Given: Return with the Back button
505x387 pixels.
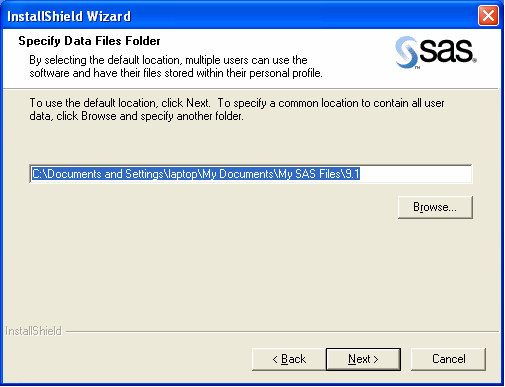Looking at the screenshot, I should coord(289,359).
